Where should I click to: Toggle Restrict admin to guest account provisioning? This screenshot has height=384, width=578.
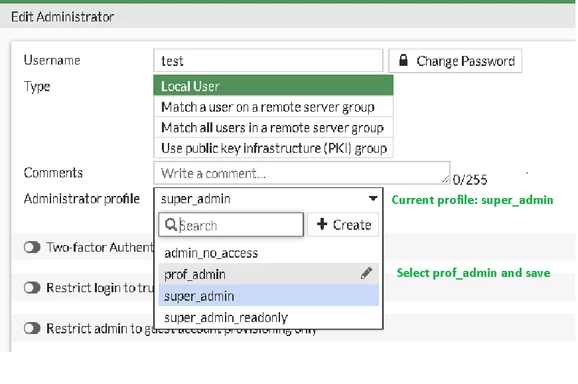point(32,328)
